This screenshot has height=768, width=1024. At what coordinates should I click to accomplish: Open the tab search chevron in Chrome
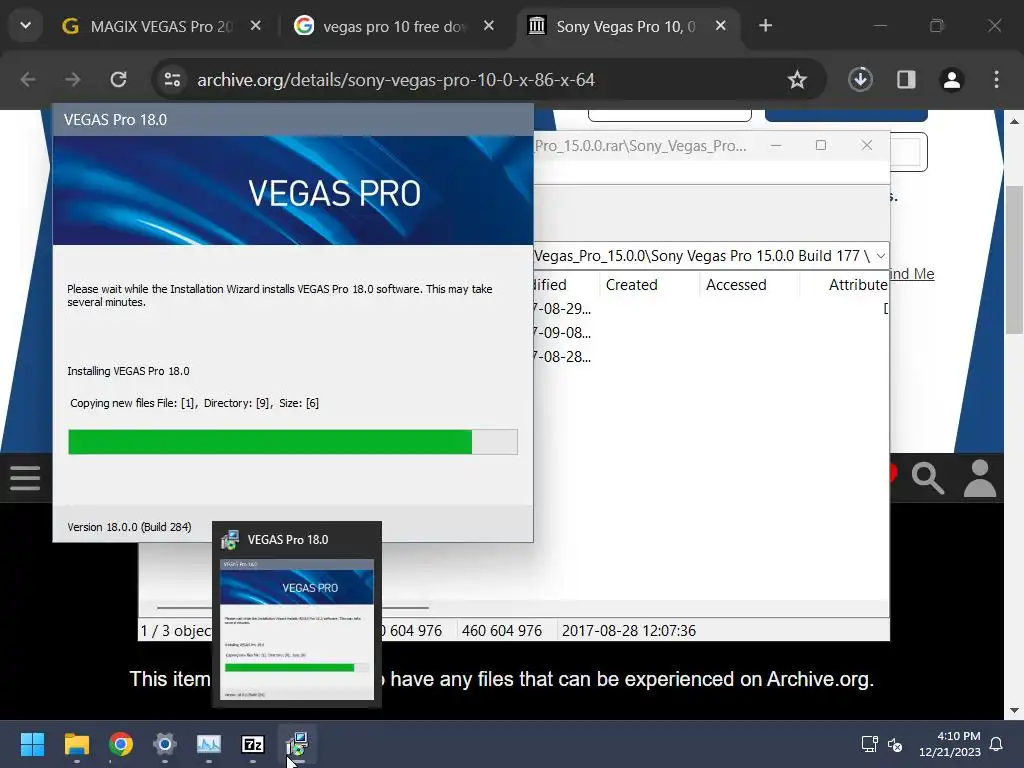(25, 26)
